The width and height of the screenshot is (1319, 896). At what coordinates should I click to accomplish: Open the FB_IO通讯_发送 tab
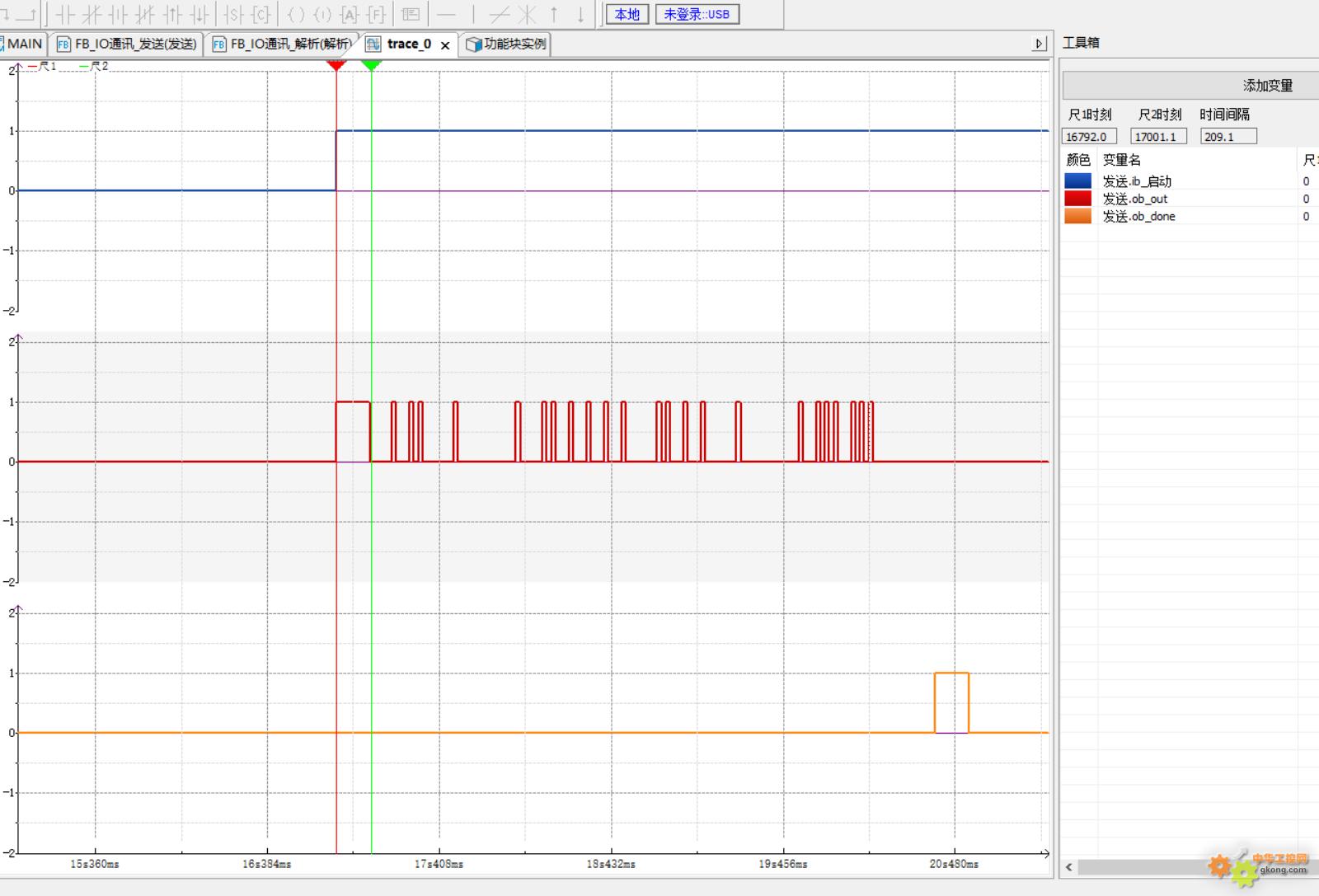(128, 44)
